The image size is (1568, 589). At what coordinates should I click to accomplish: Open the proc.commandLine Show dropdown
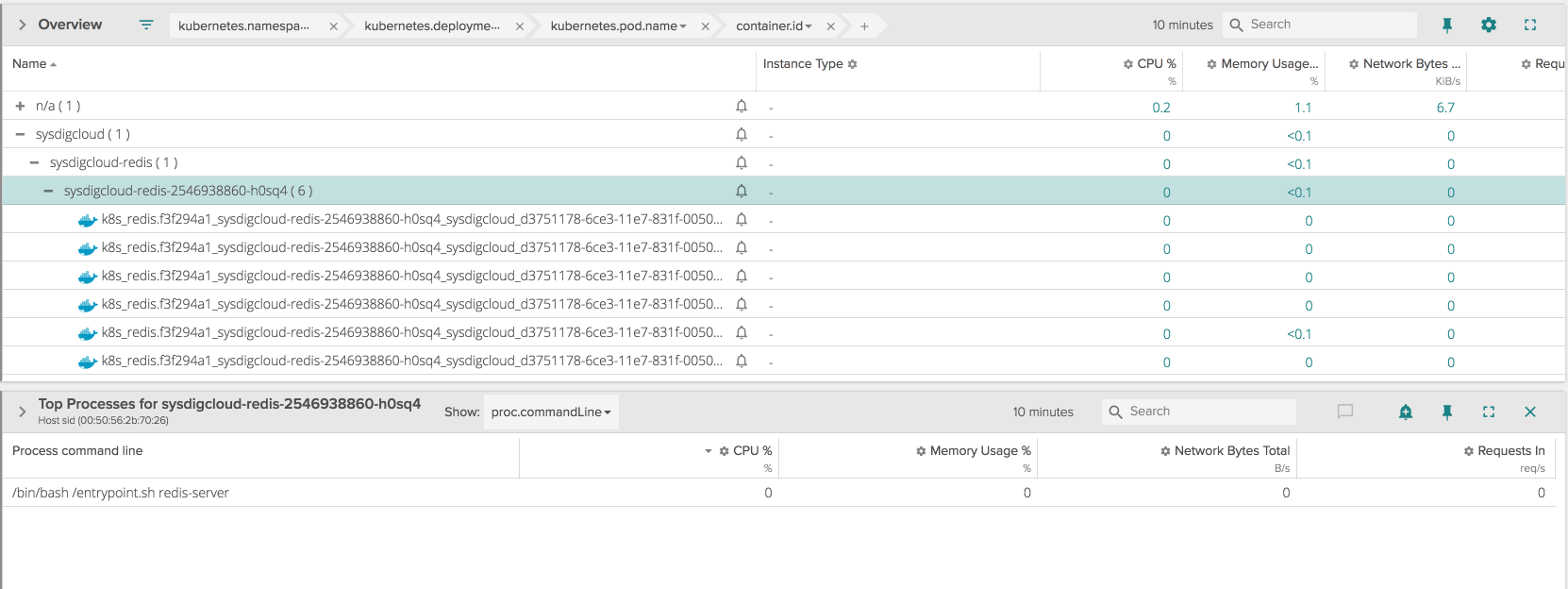[x=551, y=412]
